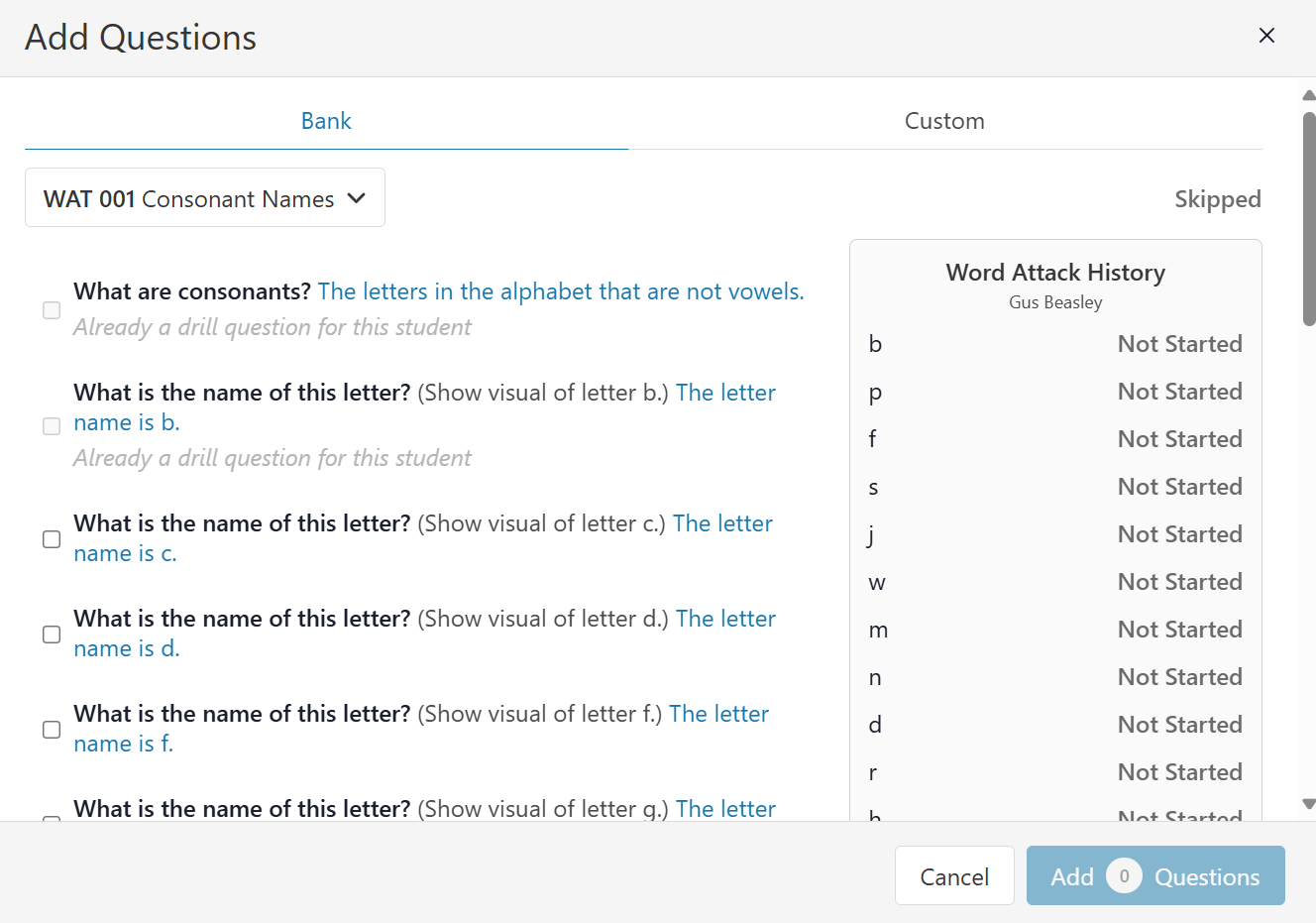The width and height of the screenshot is (1316, 923).
Task: Click the disabled letter b question checkbox
Action: 52,426
